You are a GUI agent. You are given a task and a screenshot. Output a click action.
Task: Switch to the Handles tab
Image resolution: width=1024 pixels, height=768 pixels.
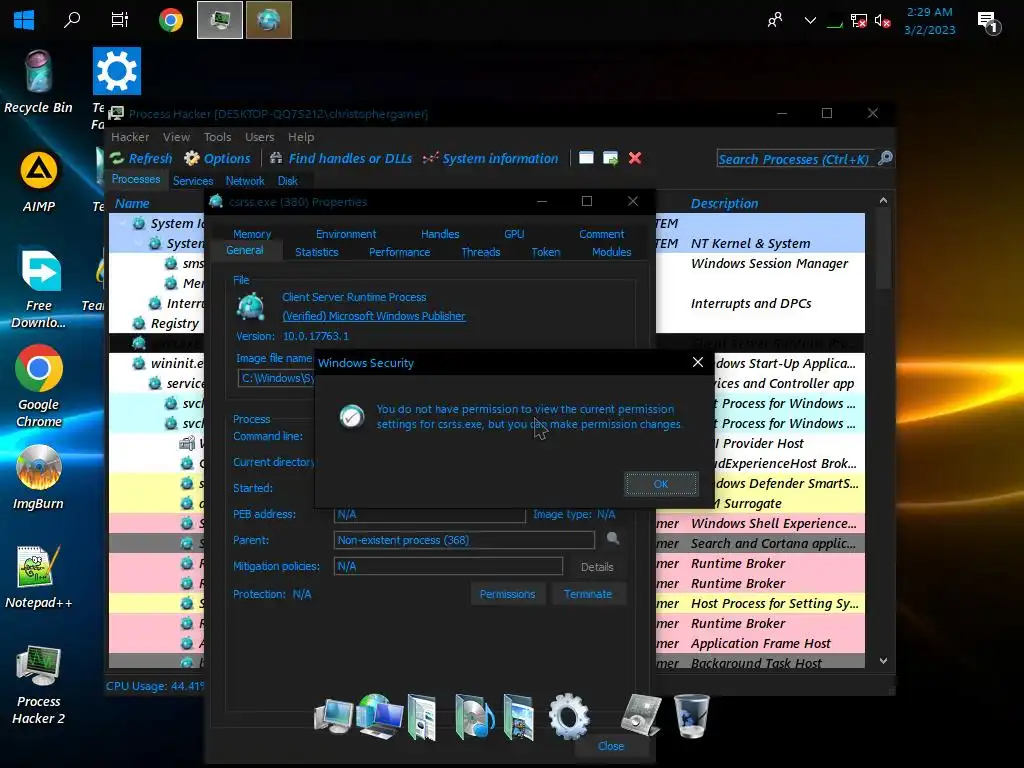click(440, 234)
